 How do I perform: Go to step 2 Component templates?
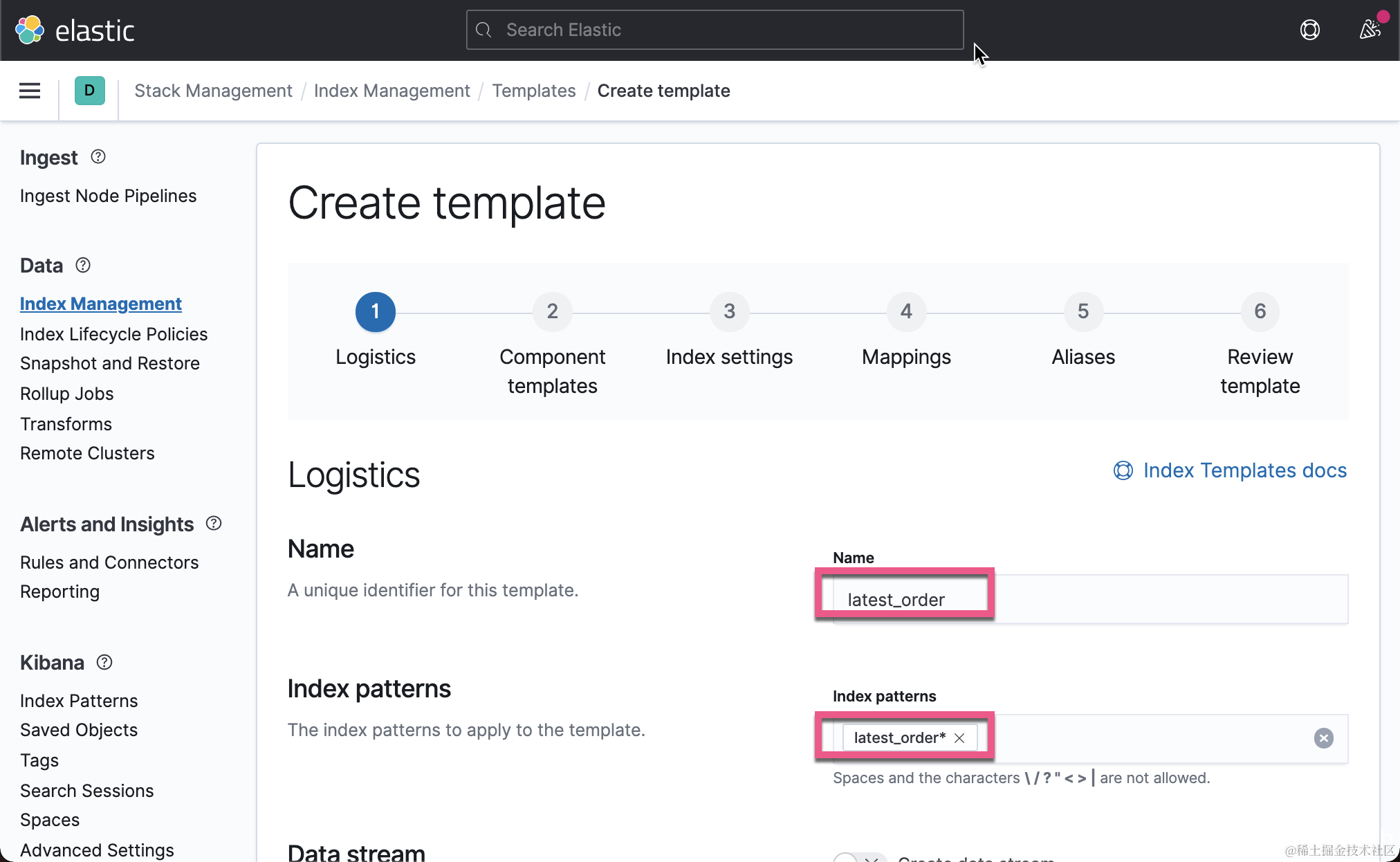(x=552, y=312)
